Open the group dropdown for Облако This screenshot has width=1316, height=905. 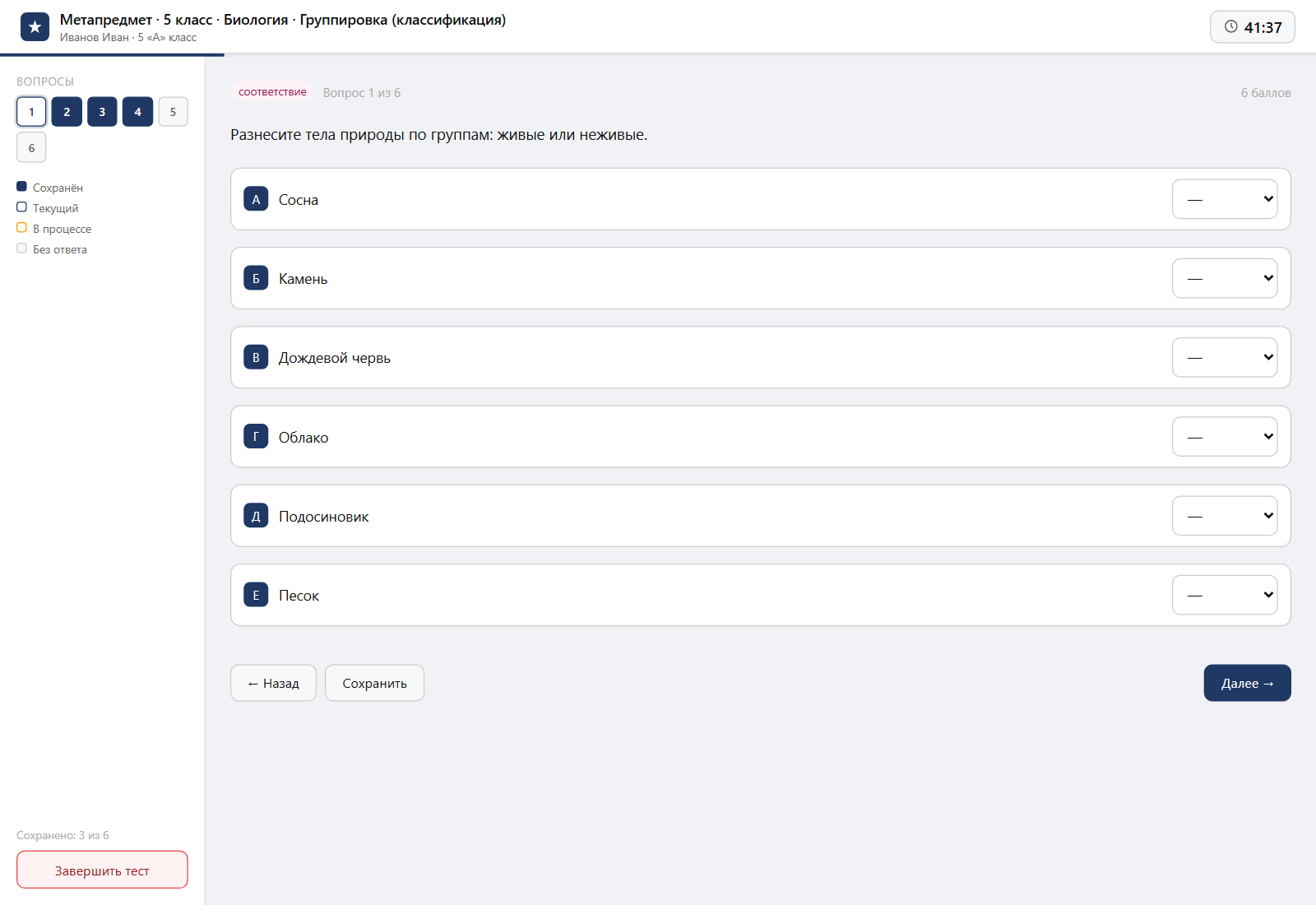(x=1225, y=437)
